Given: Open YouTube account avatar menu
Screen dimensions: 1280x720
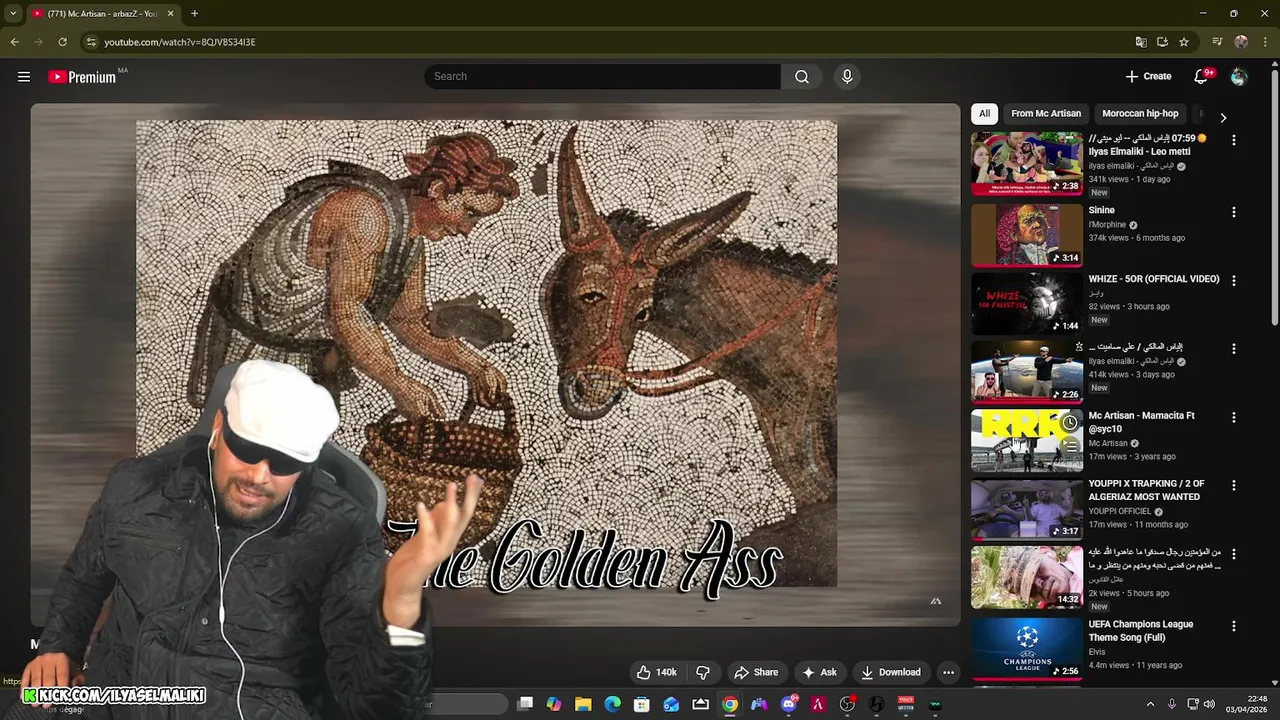Looking at the screenshot, I should (x=1239, y=77).
